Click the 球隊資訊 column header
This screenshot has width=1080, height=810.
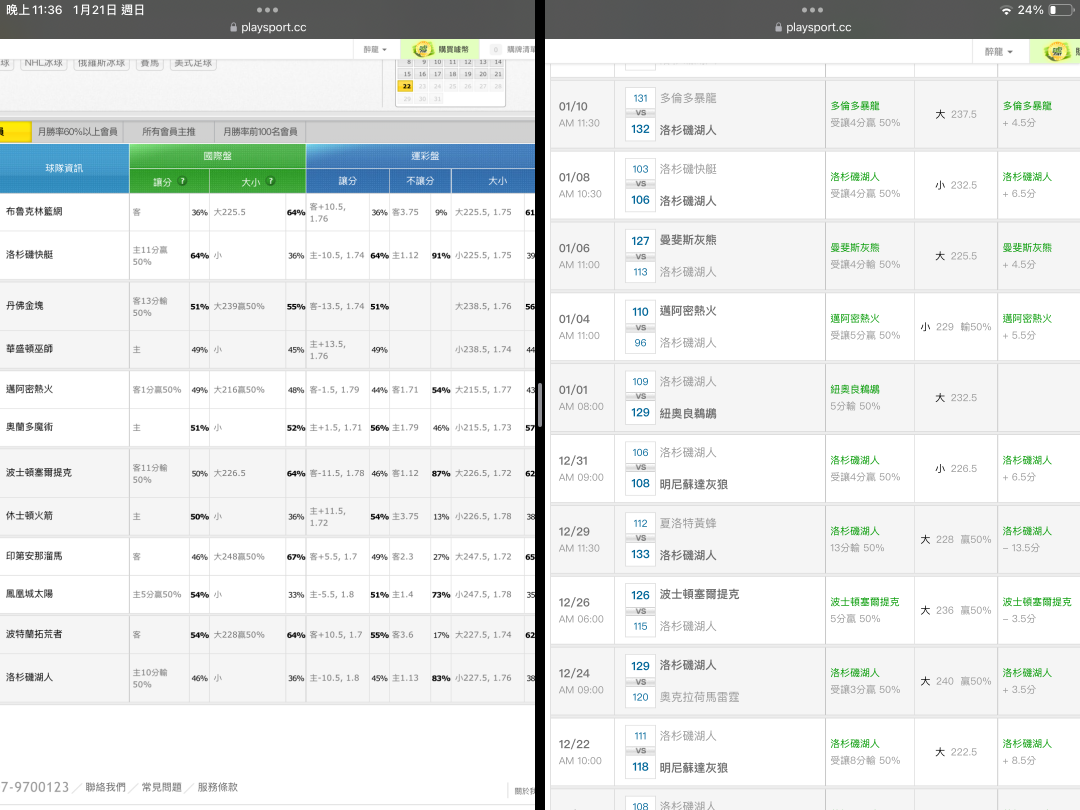click(64, 168)
